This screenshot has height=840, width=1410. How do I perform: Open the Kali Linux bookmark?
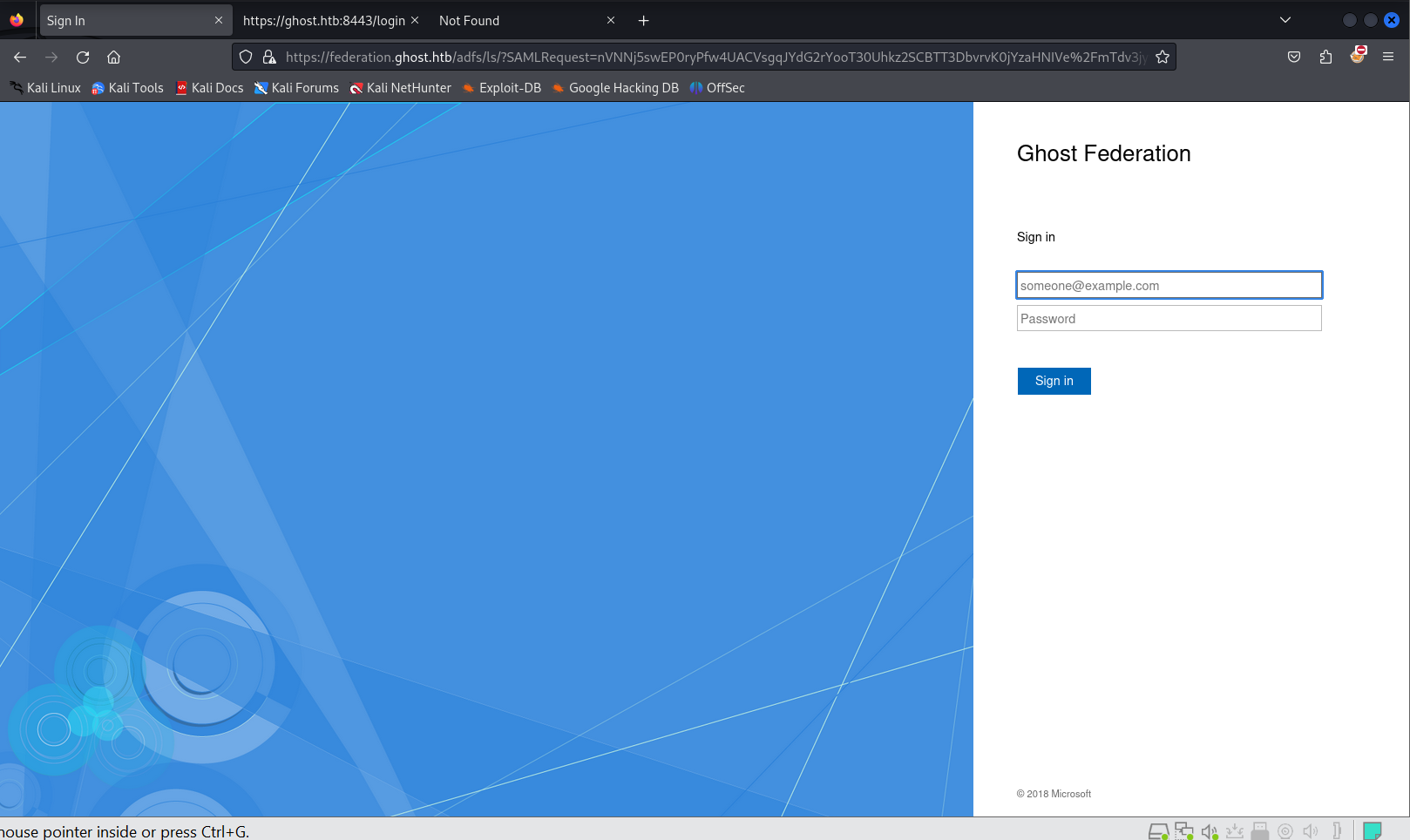(x=45, y=88)
